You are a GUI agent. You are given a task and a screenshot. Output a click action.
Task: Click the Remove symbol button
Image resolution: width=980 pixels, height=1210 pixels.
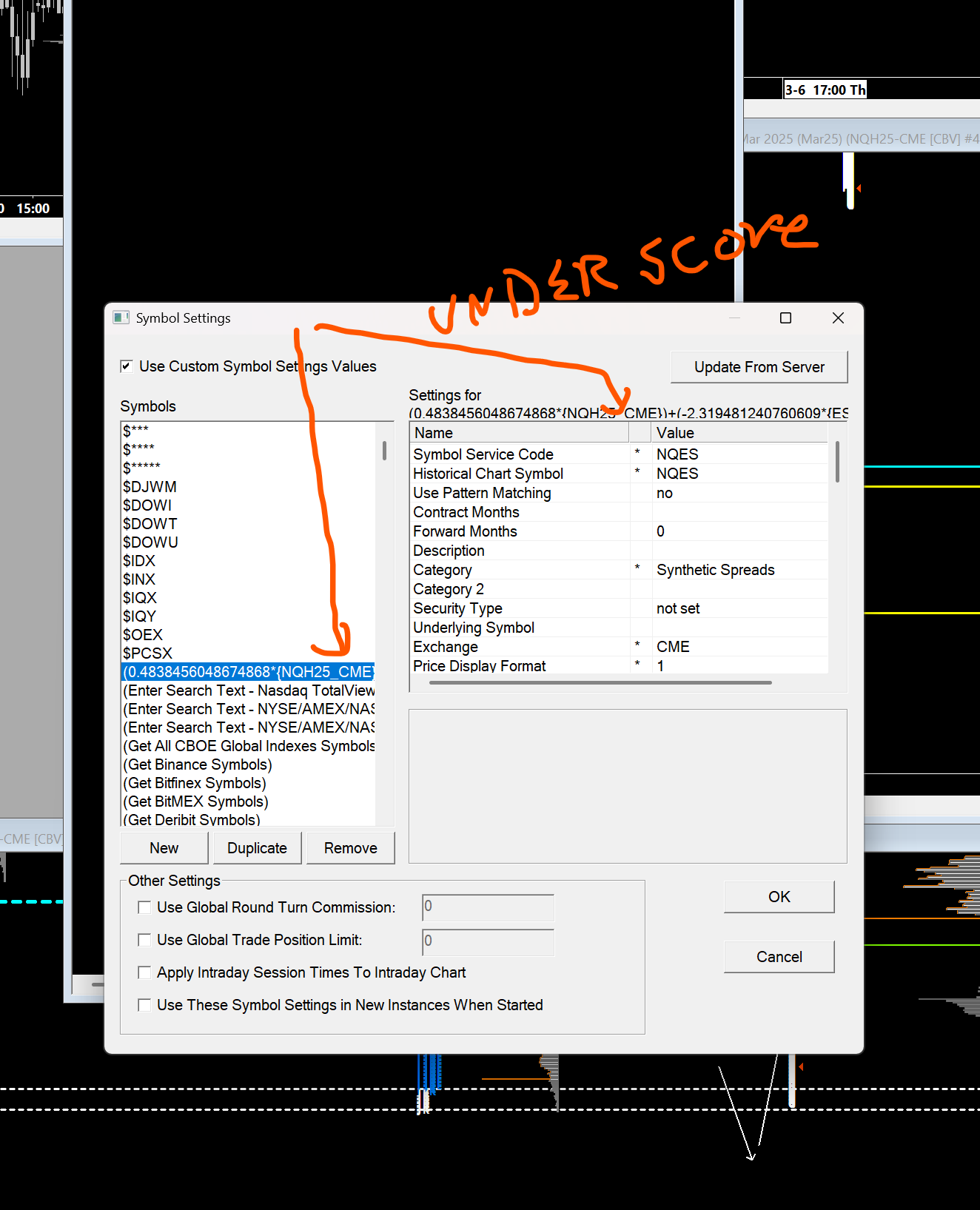pyautogui.click(x=351, y=848)
